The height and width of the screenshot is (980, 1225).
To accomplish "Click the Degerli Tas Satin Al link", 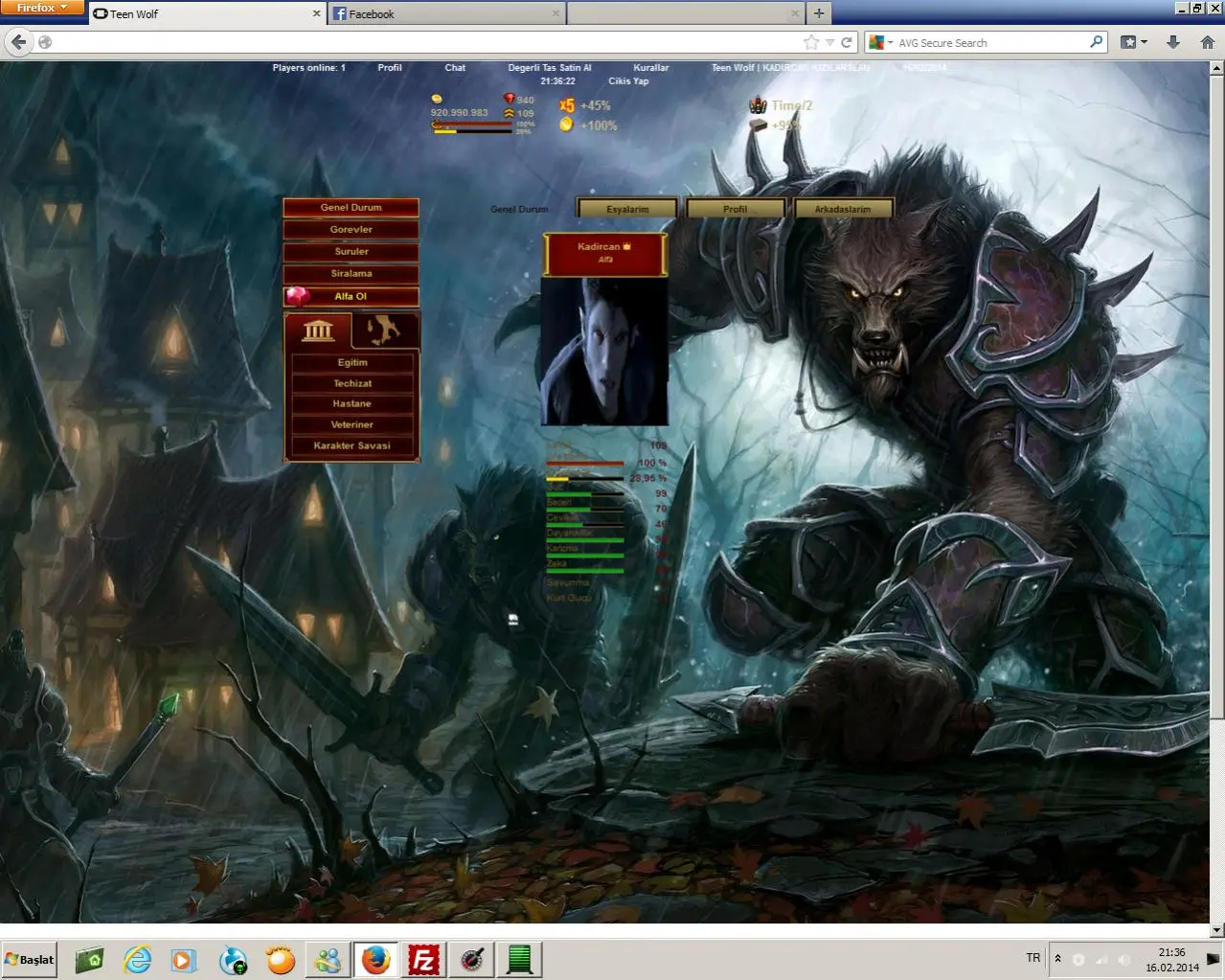I will pyautogui.click(x=550, y=68).
